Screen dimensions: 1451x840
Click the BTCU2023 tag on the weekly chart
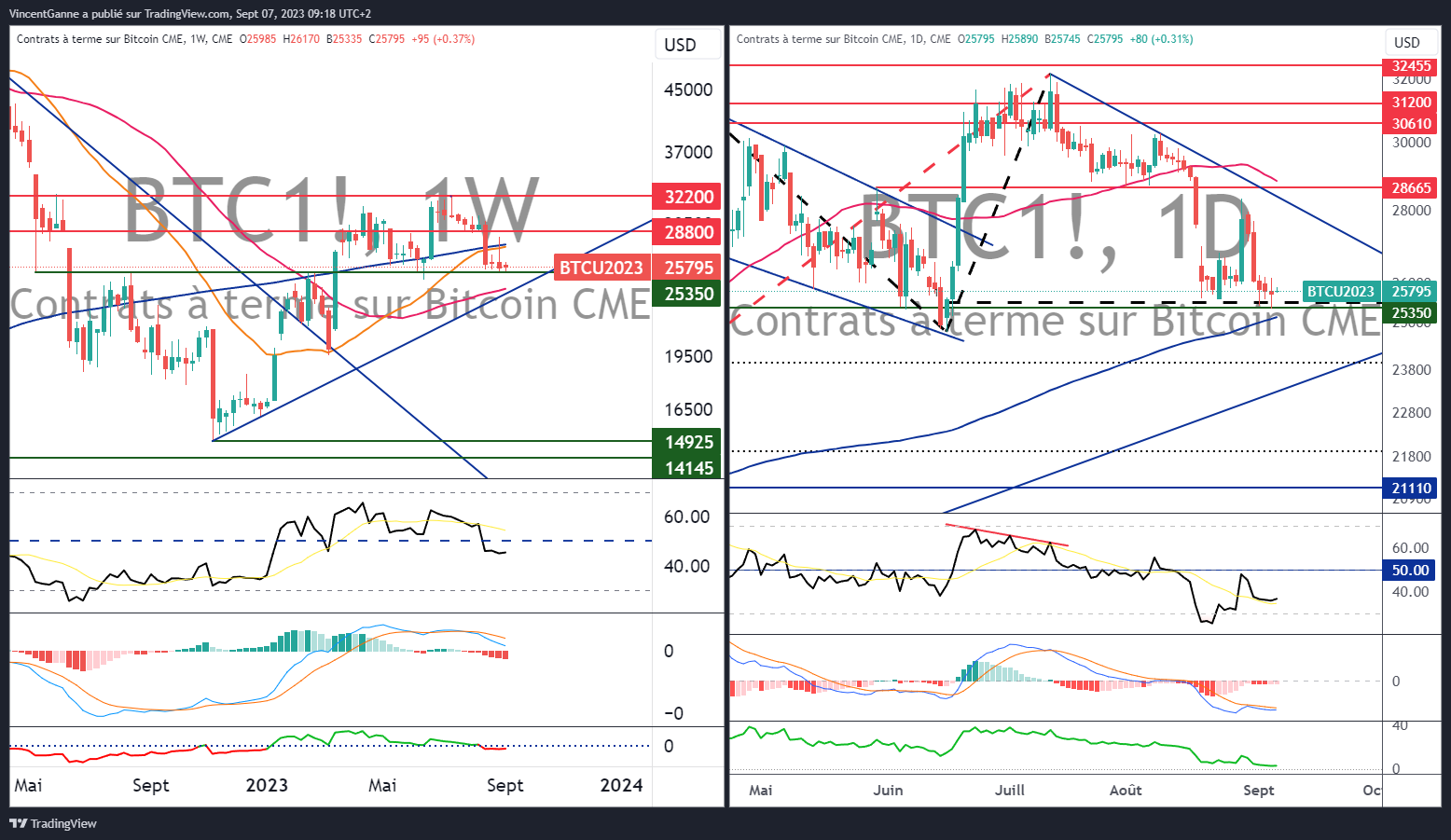pos(601,268)
